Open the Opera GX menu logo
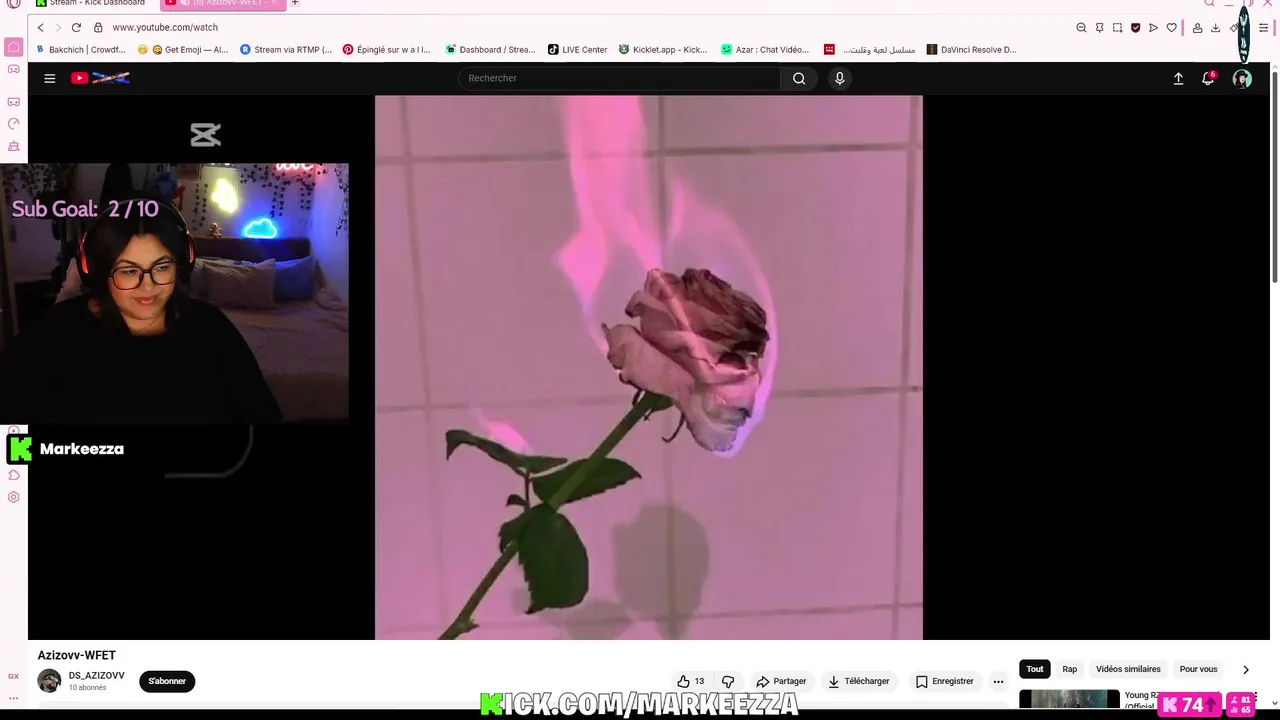 13,4
